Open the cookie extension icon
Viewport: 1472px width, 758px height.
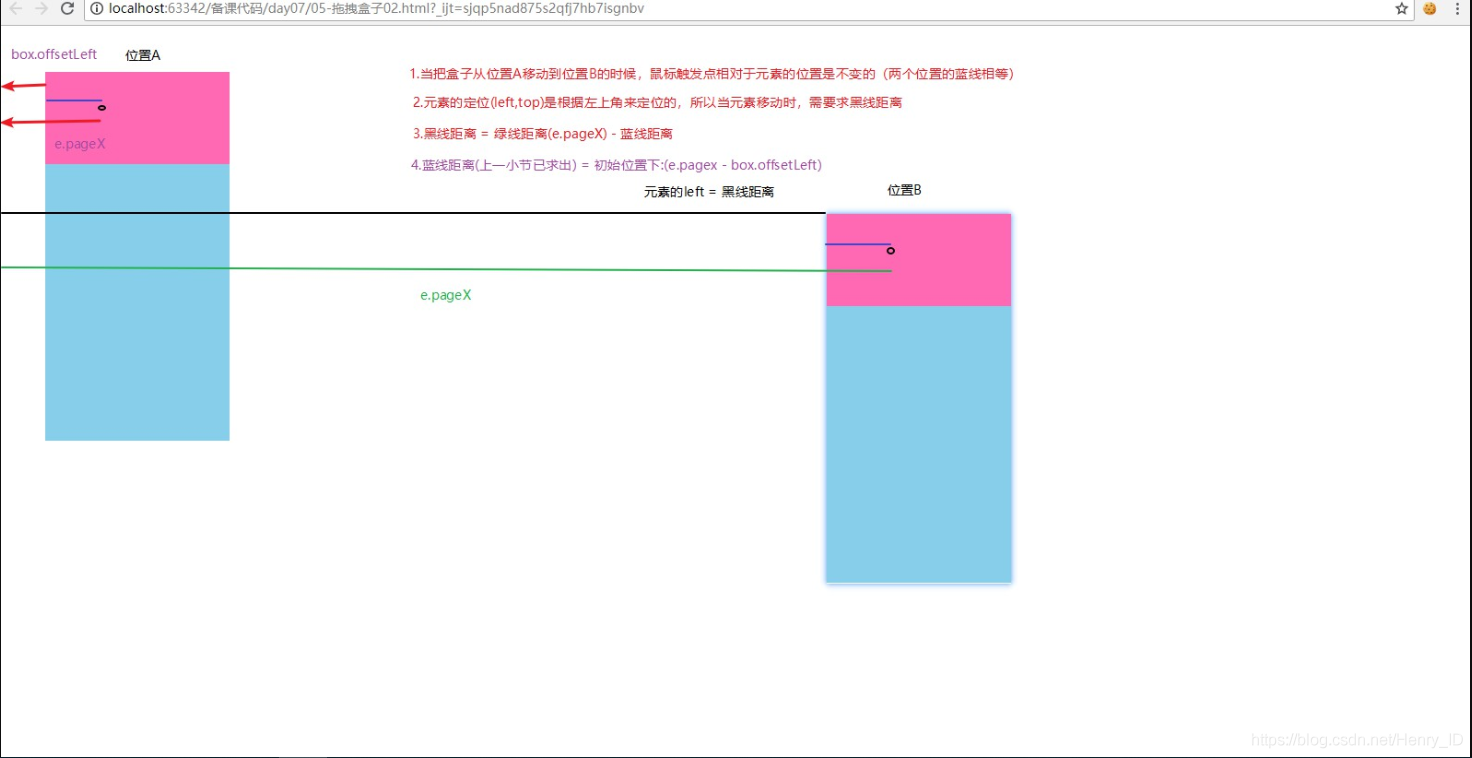point(1430,8)
